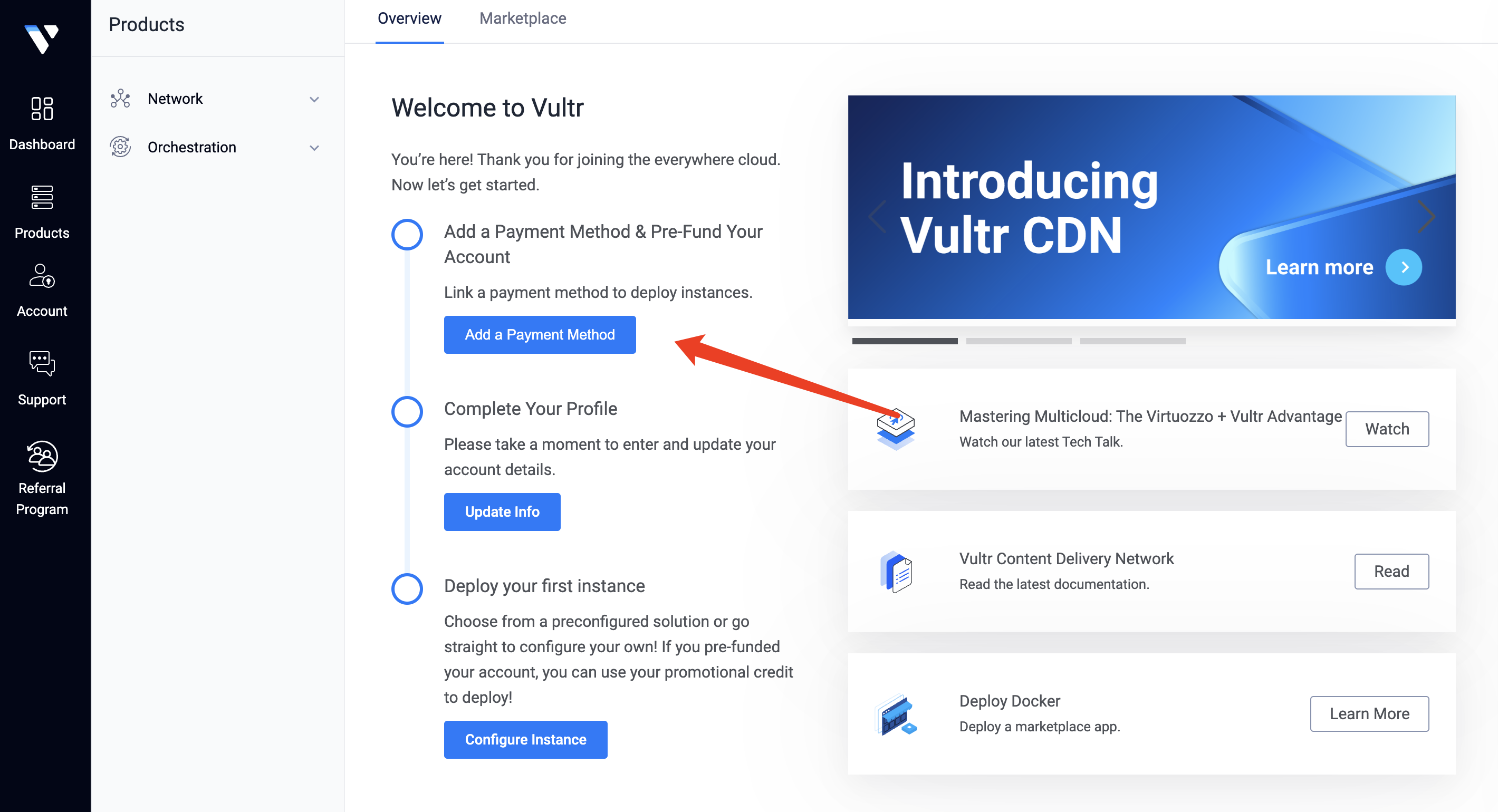Open the Products sidebar icon
The width and height of the screenshot is (1498, 812).
42,198
